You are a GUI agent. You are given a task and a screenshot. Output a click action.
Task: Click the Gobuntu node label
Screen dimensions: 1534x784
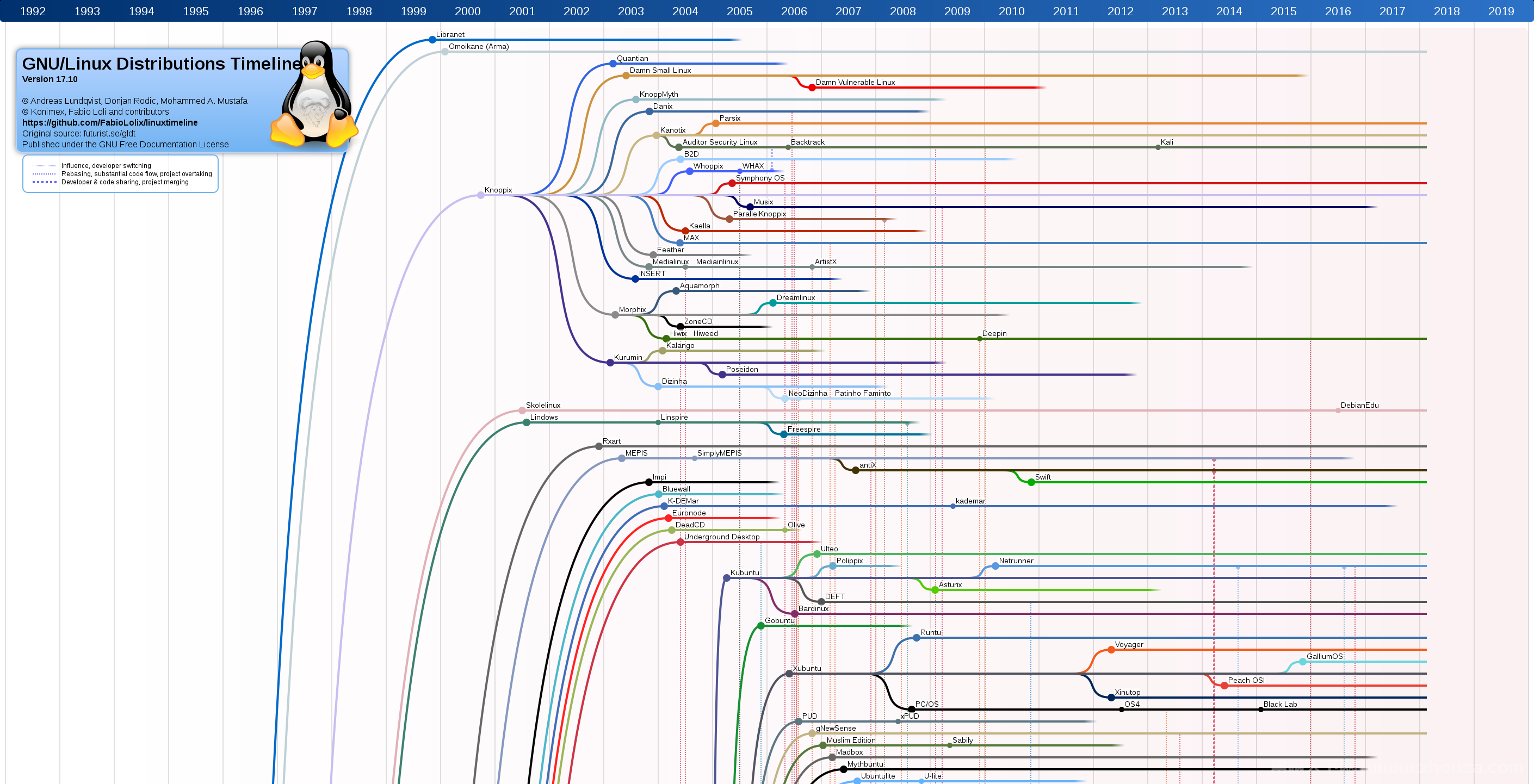point(780,621)
